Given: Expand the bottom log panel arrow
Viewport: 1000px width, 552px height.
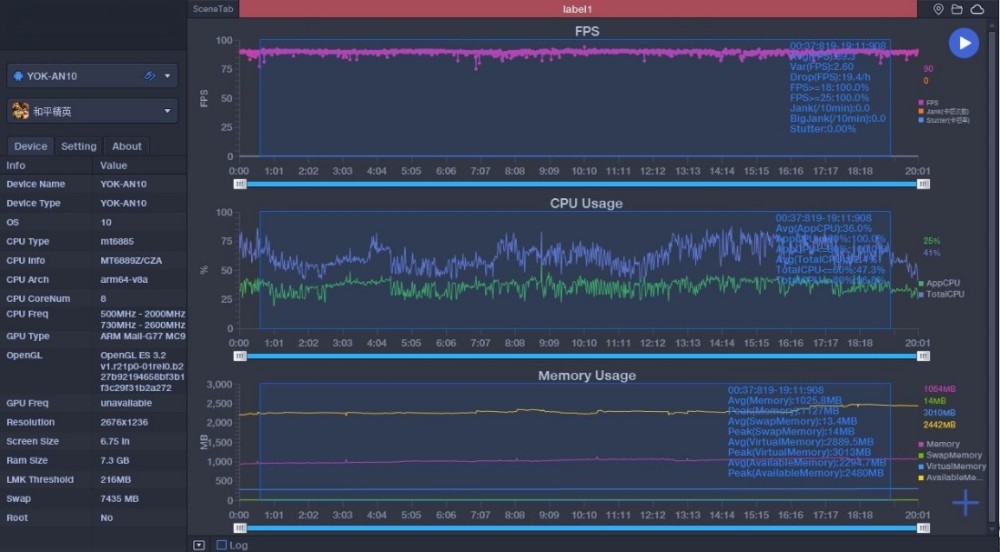Looking at the screenshot, I should [x=199, y=545].
